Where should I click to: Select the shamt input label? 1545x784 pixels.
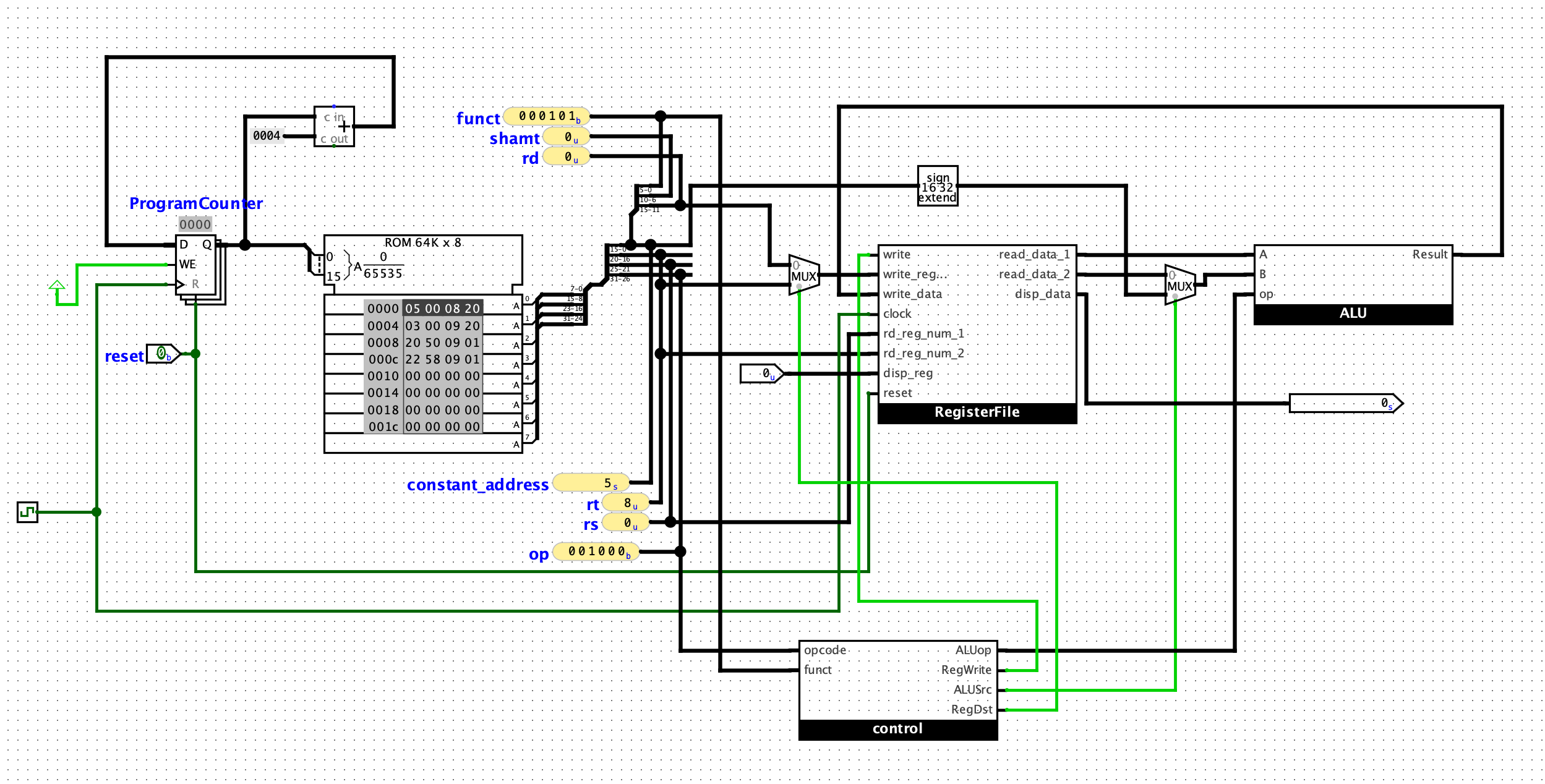pos(514,137)
